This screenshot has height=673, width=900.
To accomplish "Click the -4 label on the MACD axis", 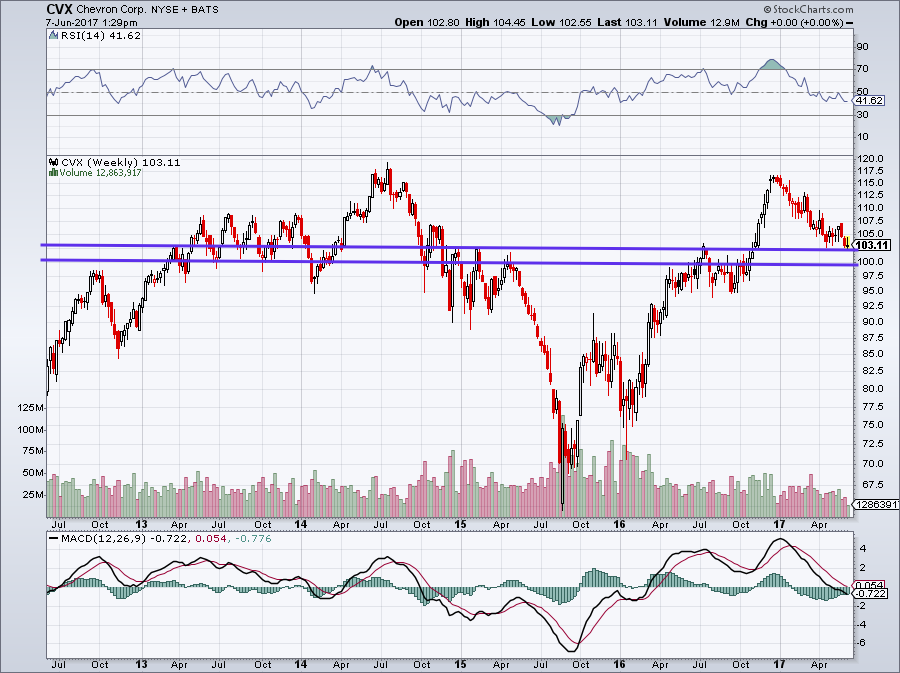I will (861, 624).
